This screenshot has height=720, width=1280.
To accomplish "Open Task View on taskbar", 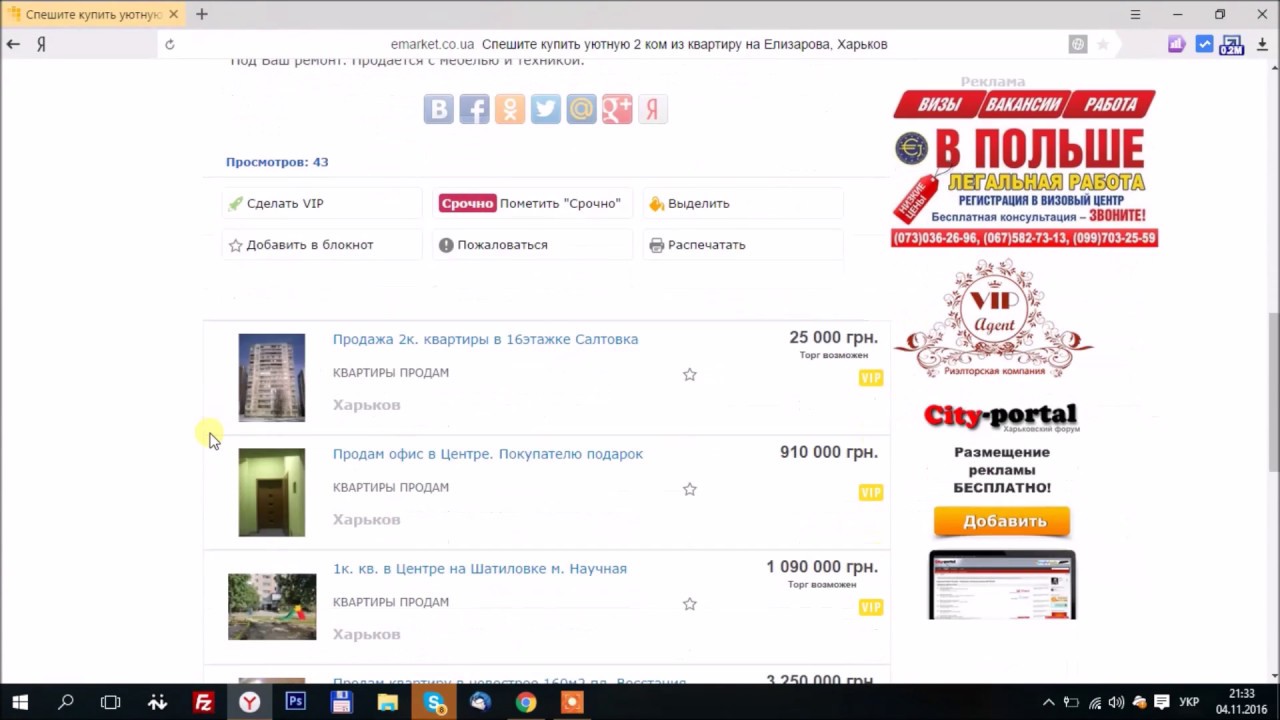I will (x=111, y=702).
